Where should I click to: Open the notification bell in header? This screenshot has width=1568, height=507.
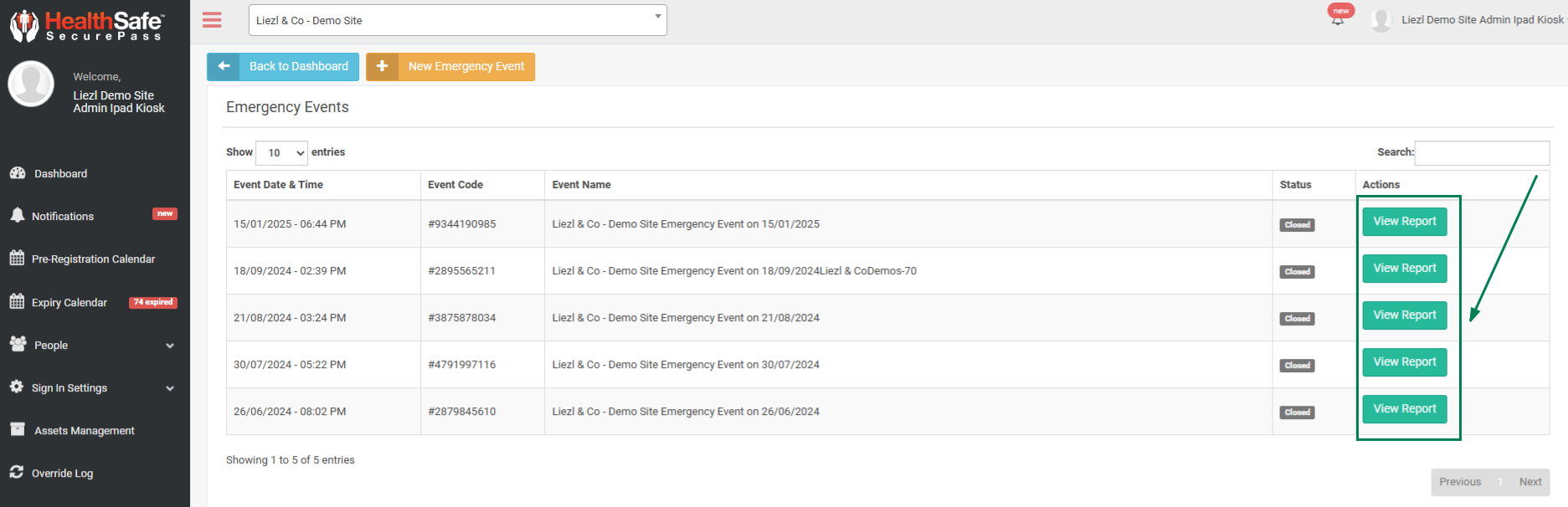(1338, 19)
